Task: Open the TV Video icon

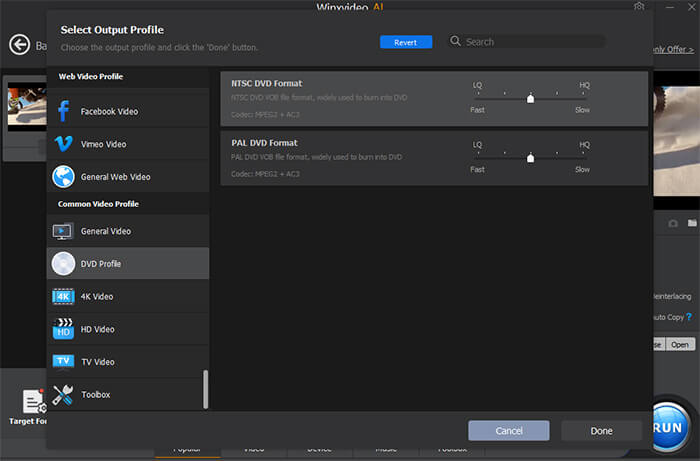Action: 64,361
